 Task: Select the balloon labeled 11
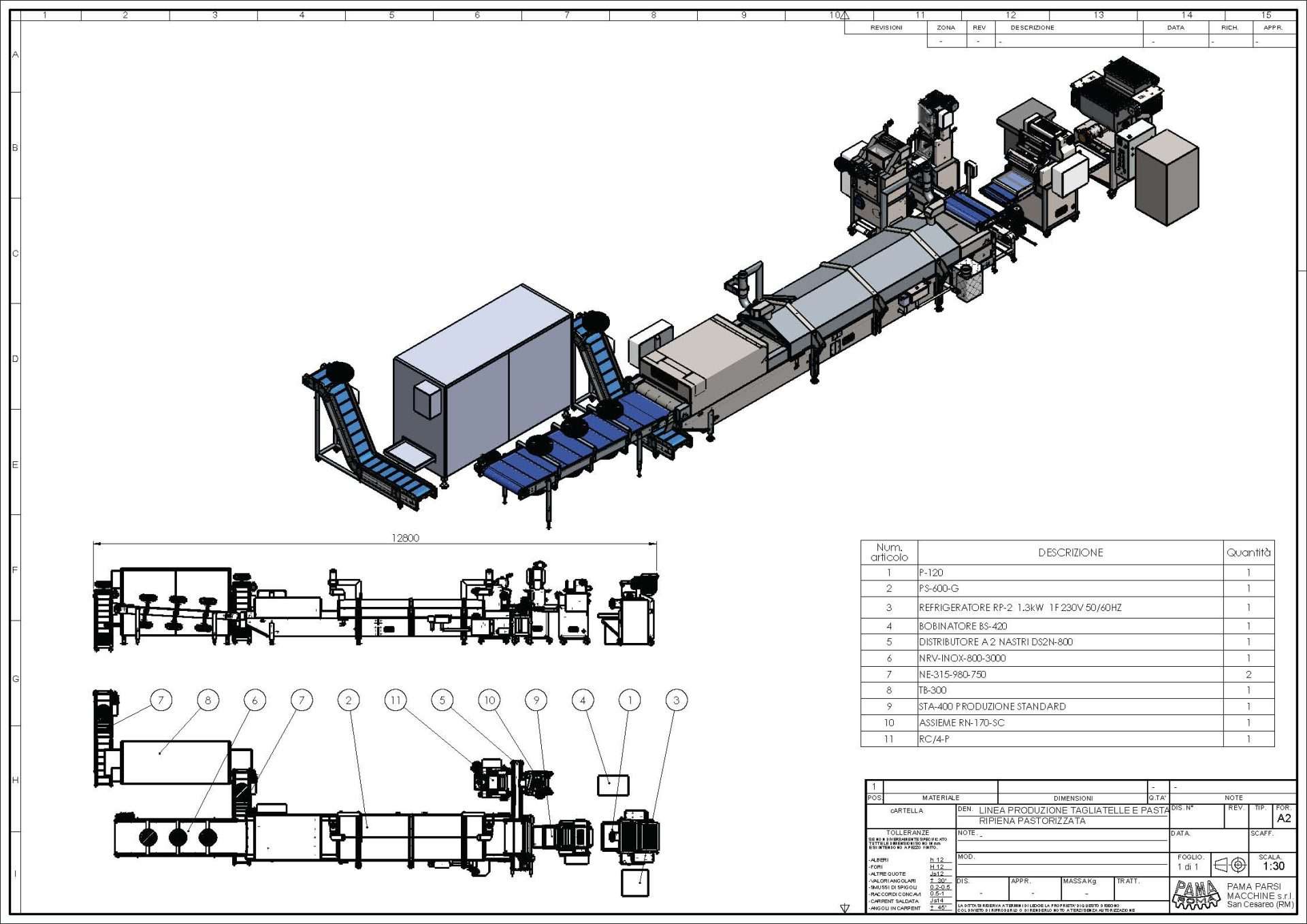click(x=396, y=699)
